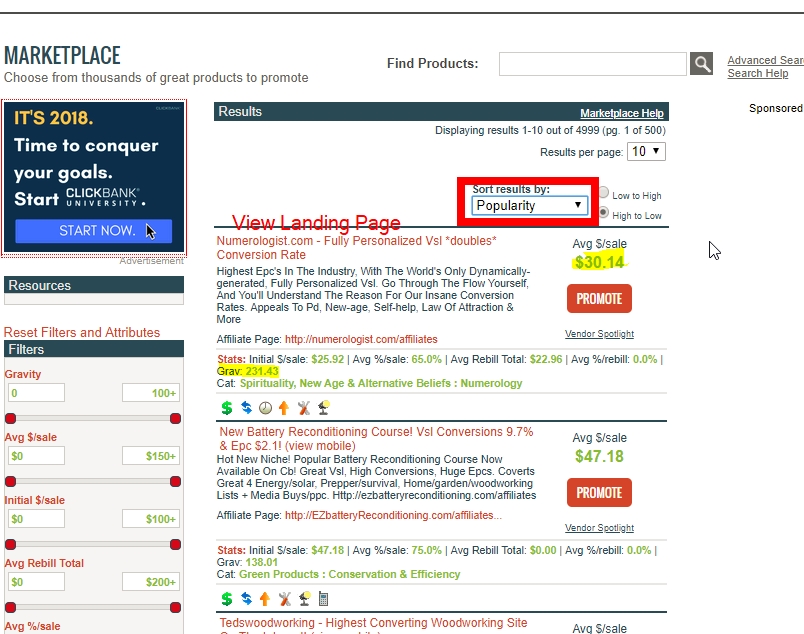Click the Marketplace Help link
Viewport: 804px width, 634px height.
tap(621, 113)
